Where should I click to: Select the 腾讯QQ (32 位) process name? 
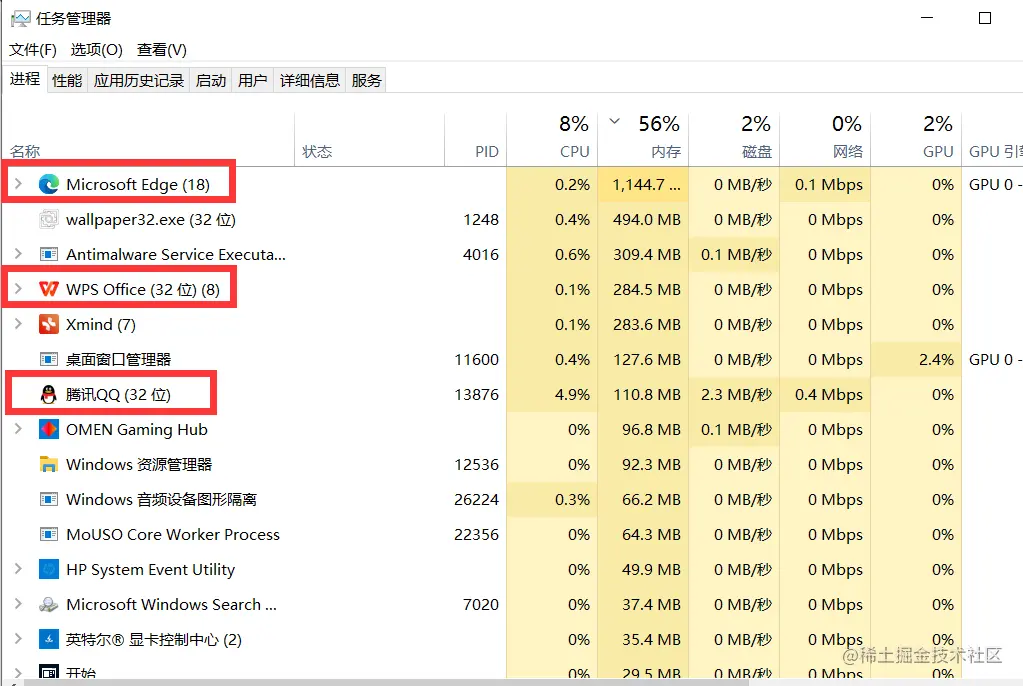[118, 394]
